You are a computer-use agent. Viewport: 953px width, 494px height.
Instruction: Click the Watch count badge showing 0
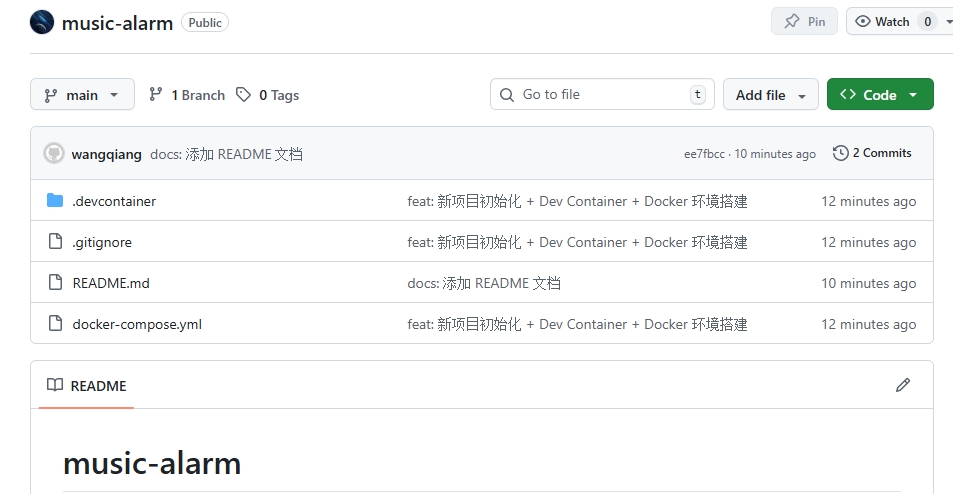click(x=927, y=22)
